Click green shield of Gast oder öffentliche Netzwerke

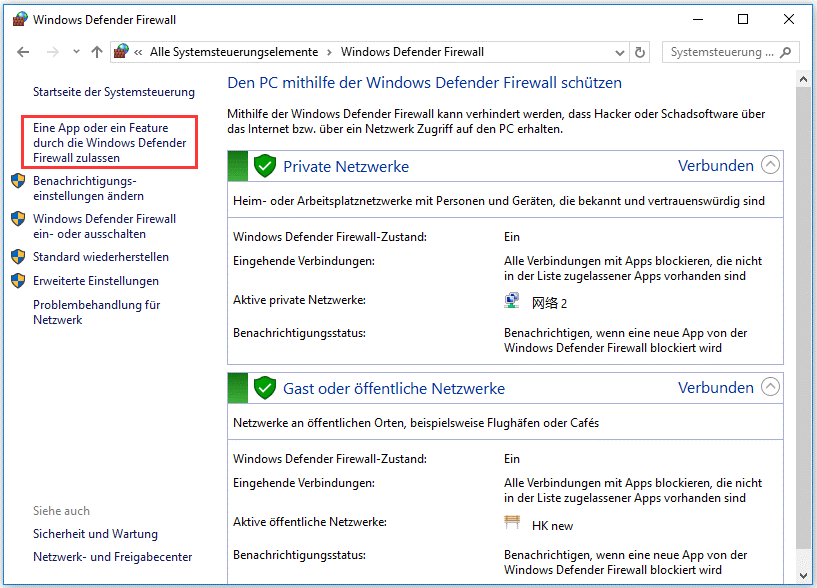tap(265, 388)
